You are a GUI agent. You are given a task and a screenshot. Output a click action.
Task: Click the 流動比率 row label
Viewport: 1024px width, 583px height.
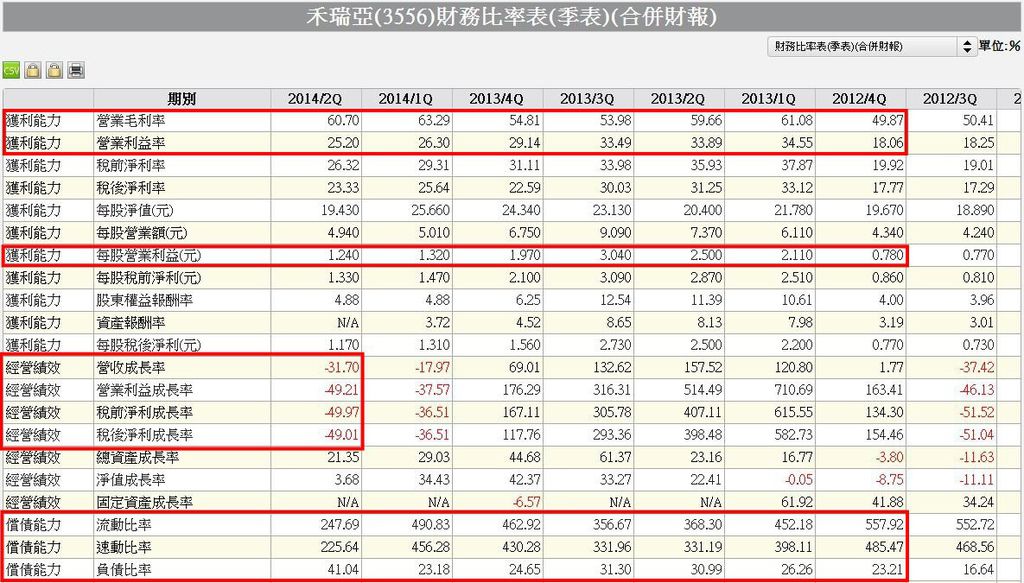[x=124, y=525]
